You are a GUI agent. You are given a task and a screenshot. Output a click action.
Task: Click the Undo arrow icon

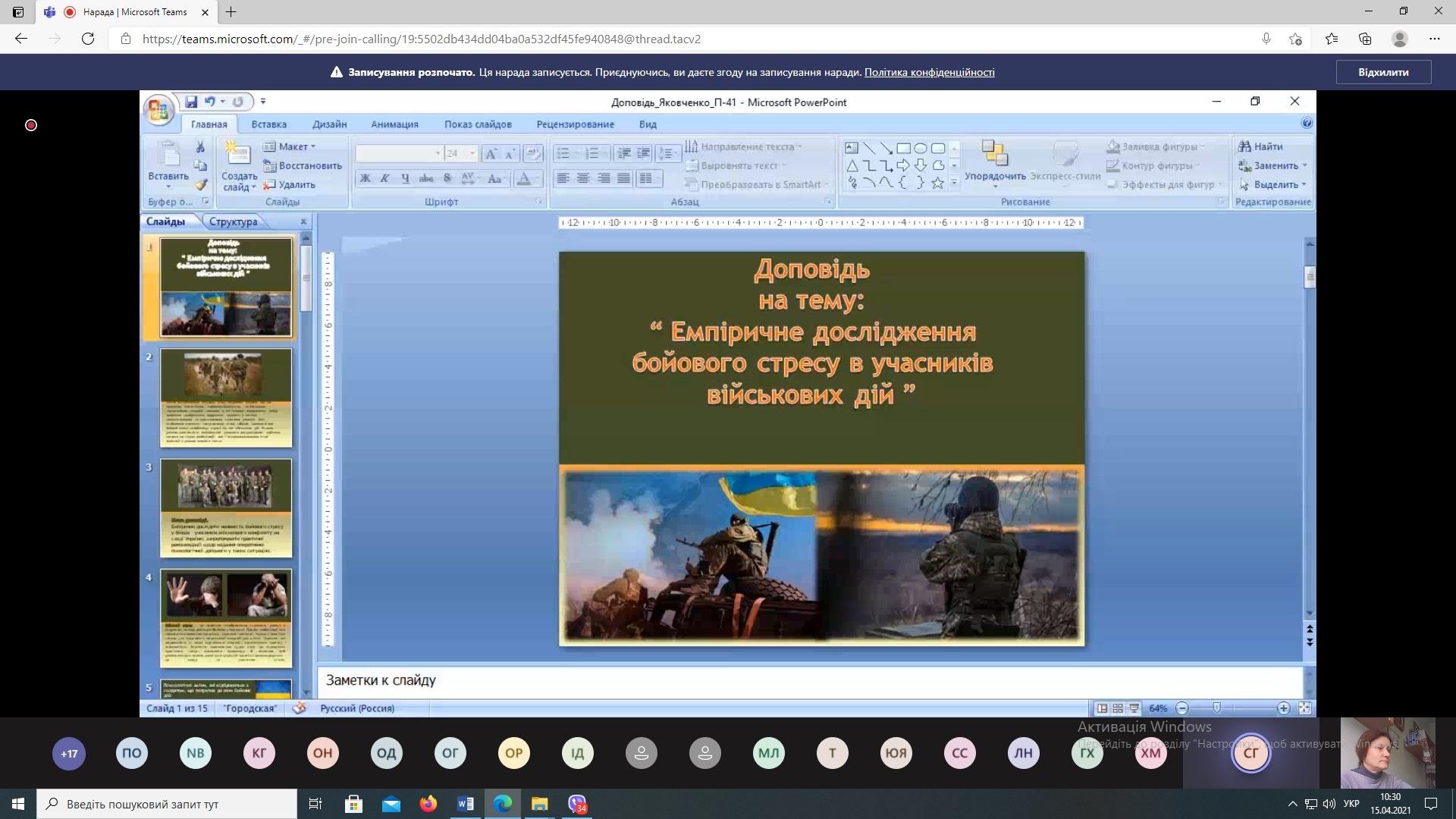(x=209, y=102)
